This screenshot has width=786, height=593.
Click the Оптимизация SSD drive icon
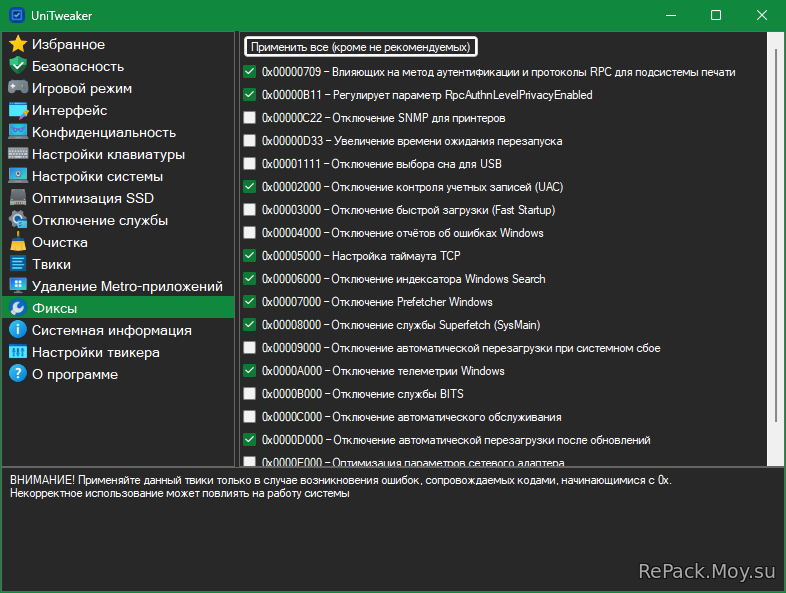coord(17,198)
